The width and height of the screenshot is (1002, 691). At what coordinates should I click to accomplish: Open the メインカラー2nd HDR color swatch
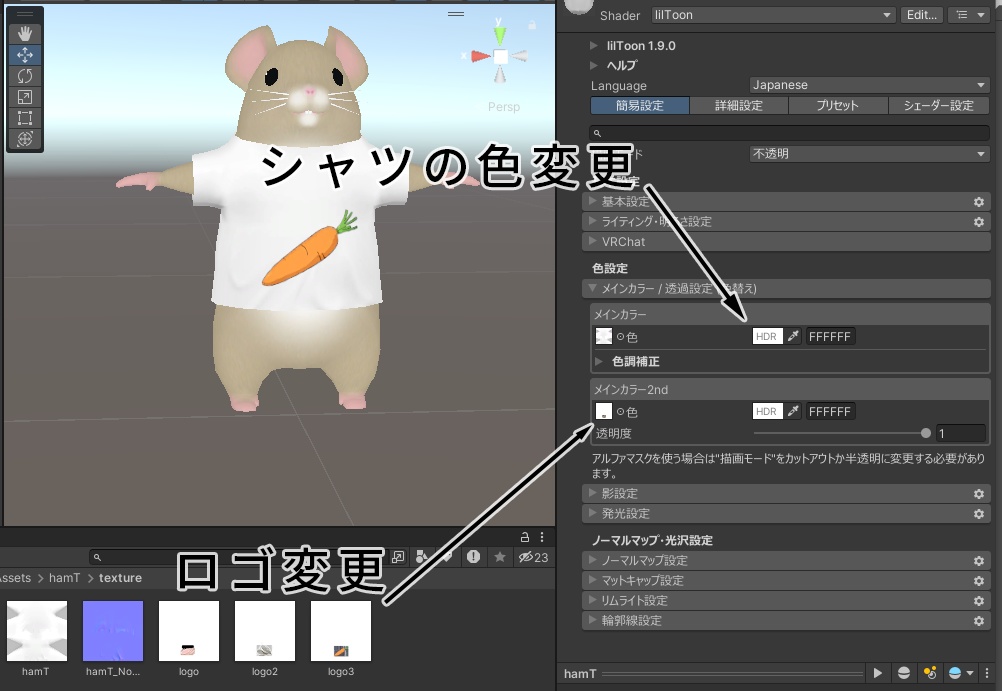tap(767, 411)
